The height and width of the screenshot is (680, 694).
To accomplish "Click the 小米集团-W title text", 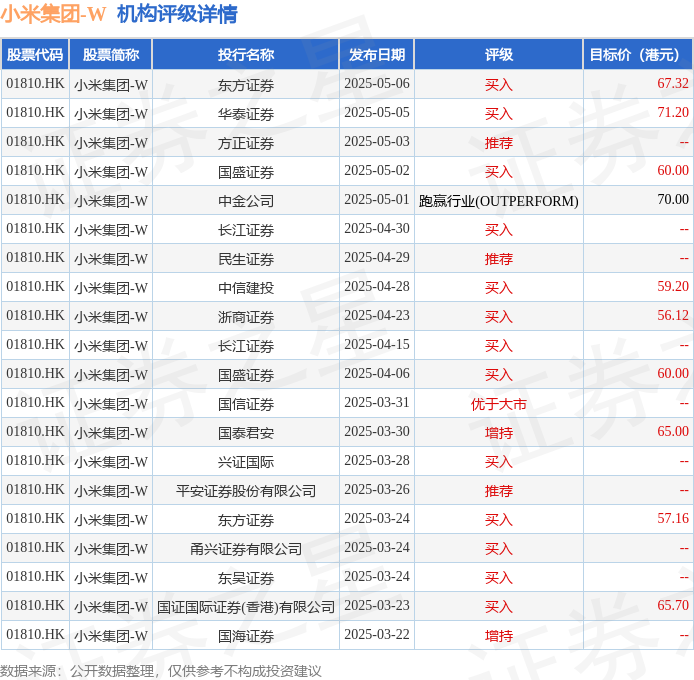I will click(53, 14).
